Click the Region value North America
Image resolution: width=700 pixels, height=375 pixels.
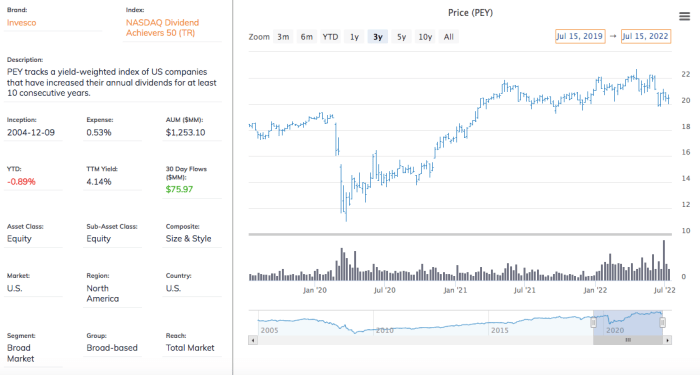click(x=103, y=294)
